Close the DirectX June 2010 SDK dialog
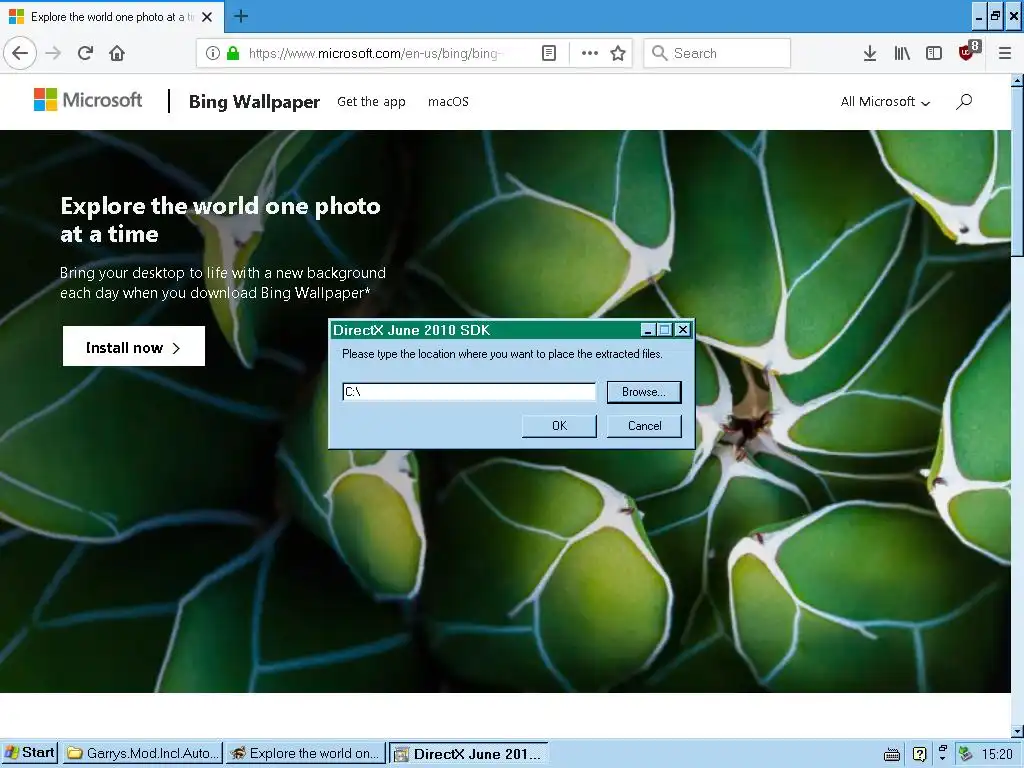This screenshot has height=768, width=1024. [682, 330]
